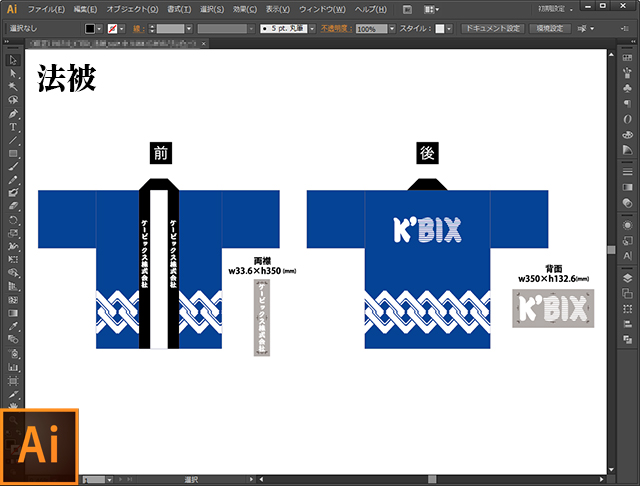
Task: Select the Rotate tool
Action: tap(13, 220)
